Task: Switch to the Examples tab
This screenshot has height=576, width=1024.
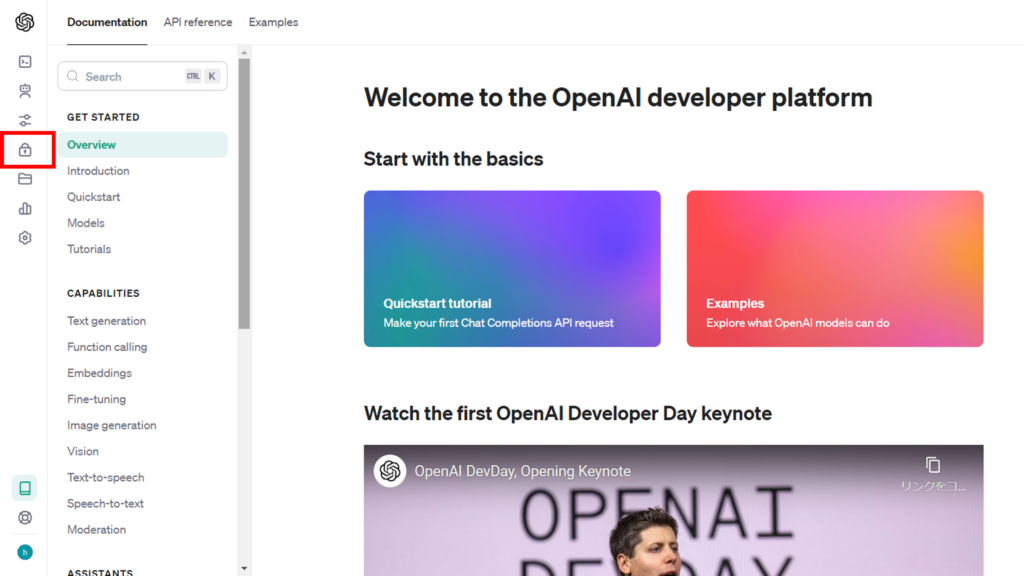Action: coord(273,22)
